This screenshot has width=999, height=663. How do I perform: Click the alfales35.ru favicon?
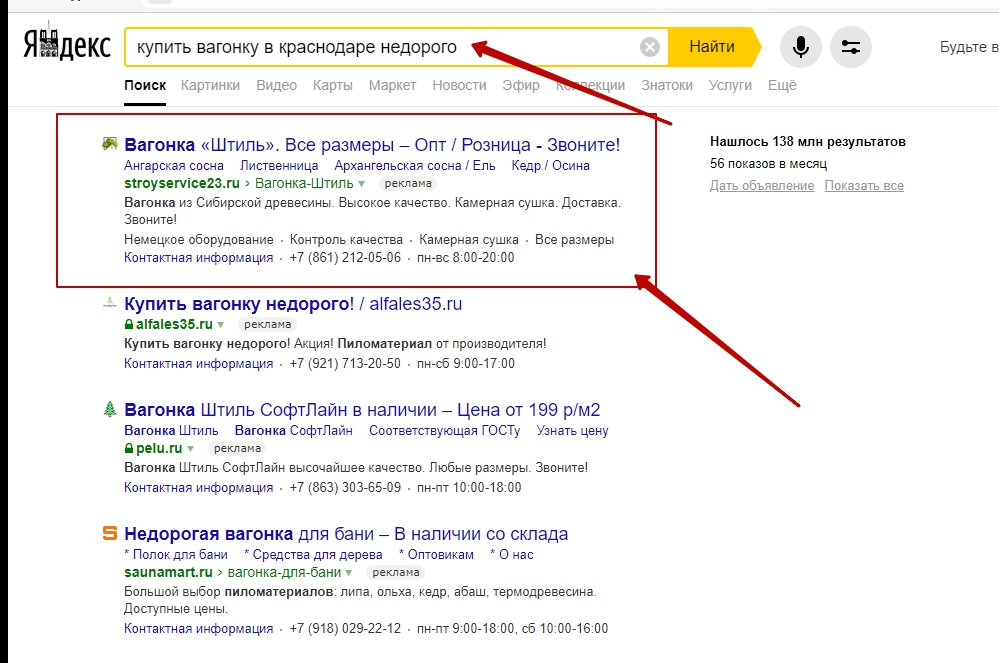tap(110, 303)
